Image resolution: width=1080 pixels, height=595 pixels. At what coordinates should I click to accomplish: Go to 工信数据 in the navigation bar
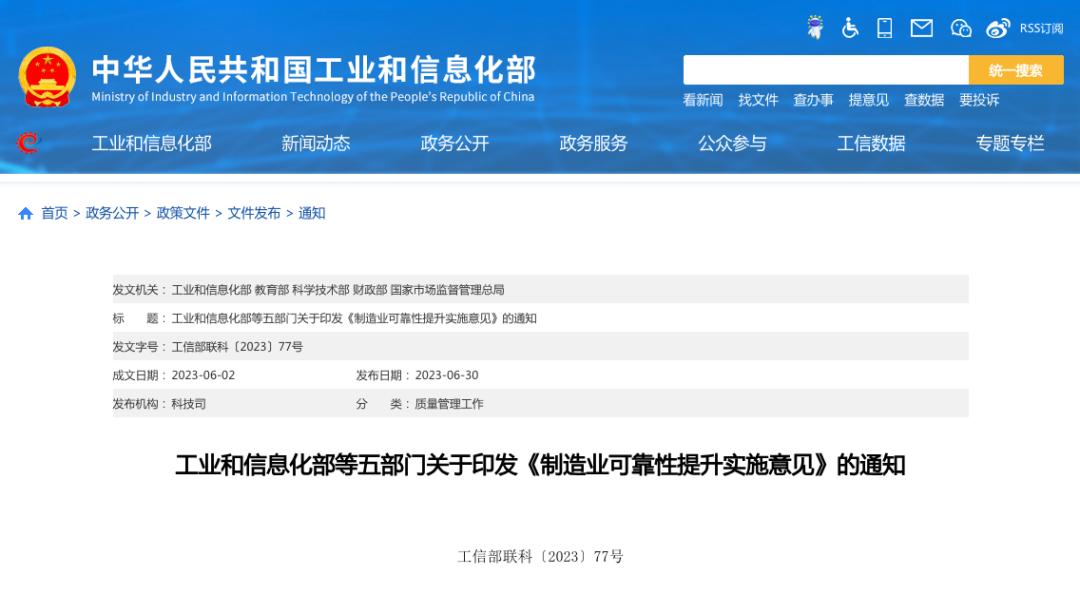pos(871,143)
